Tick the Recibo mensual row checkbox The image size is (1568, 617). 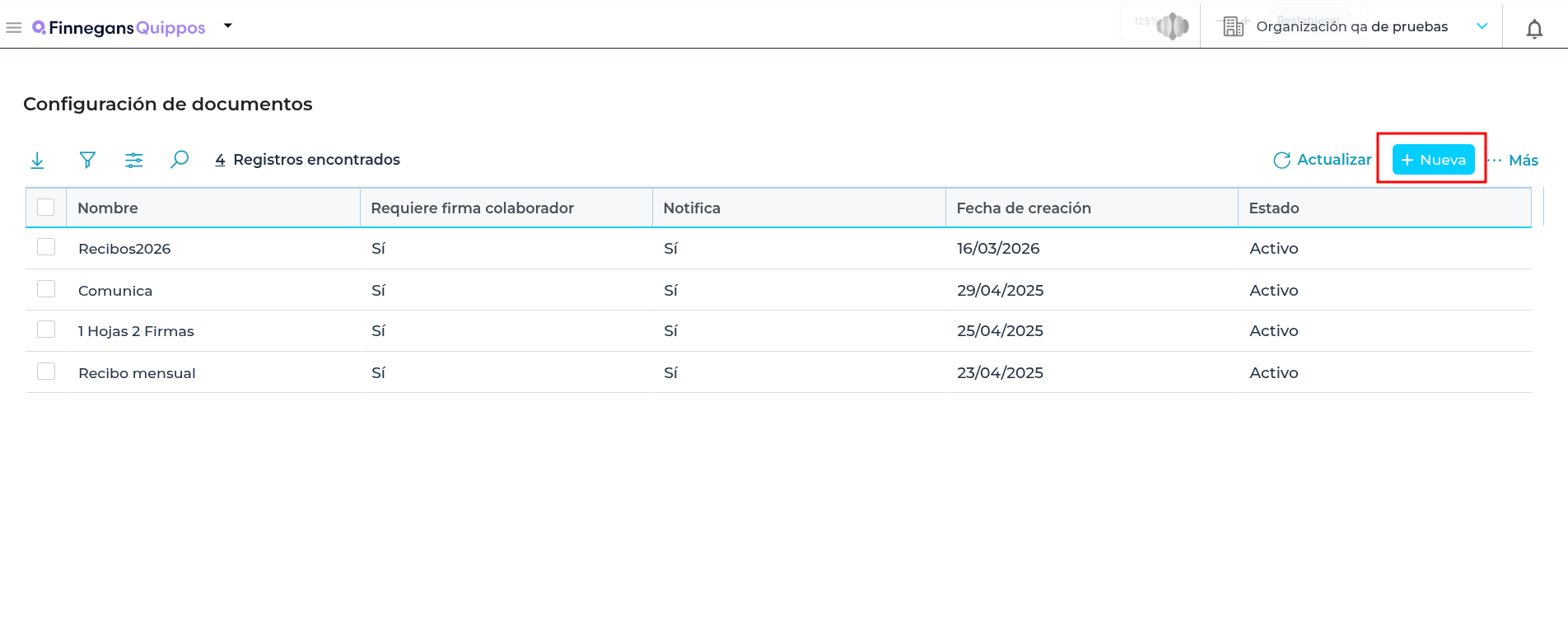coord(46,372)
